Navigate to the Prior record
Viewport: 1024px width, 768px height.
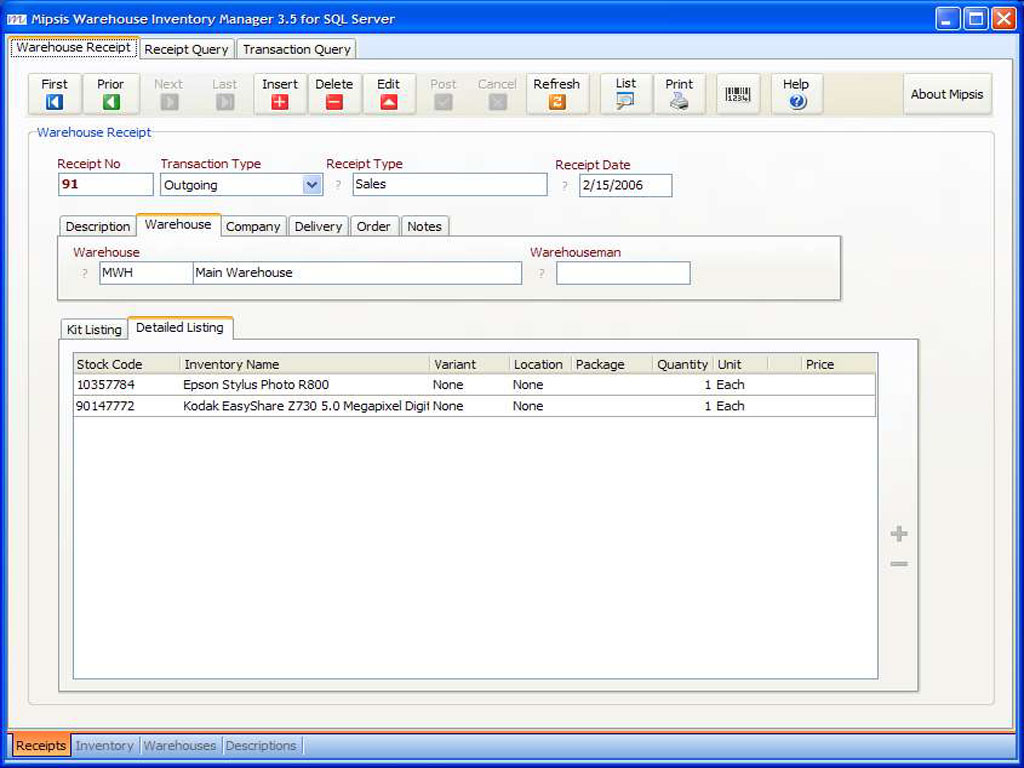point(110,94)
